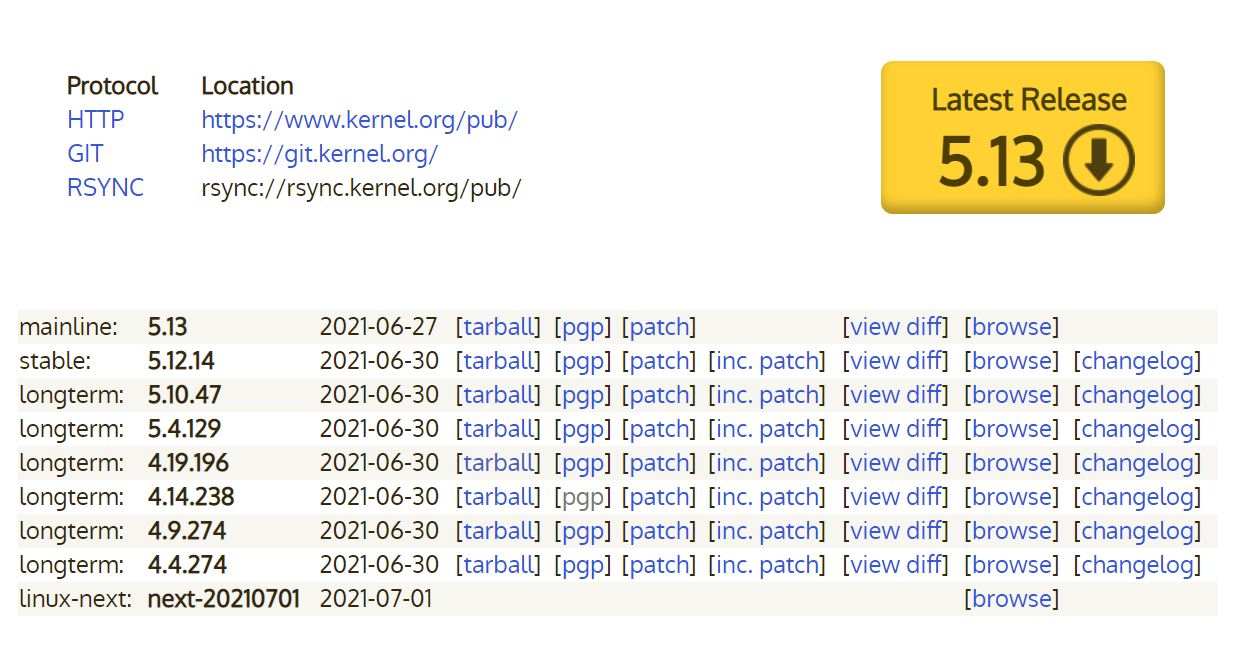Get the patch for longterm 5.10.47
The width and height of the screenshot is (1237, 660).
pos(659,395)
